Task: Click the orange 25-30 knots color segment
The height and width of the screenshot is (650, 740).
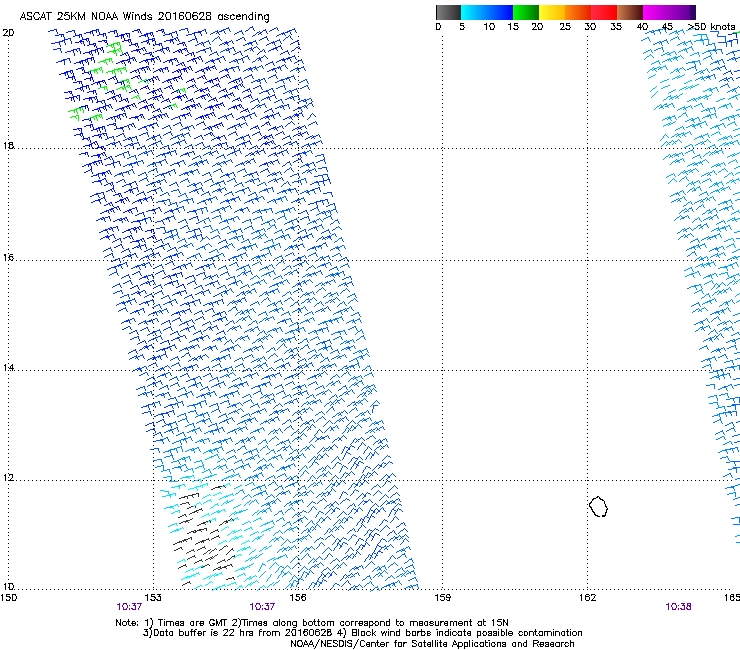Action: pyautogui.click(x=578, y=12)
